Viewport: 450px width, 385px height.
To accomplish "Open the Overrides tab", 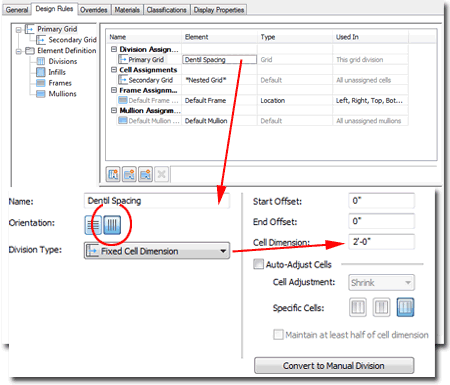I will click(94, 10).
